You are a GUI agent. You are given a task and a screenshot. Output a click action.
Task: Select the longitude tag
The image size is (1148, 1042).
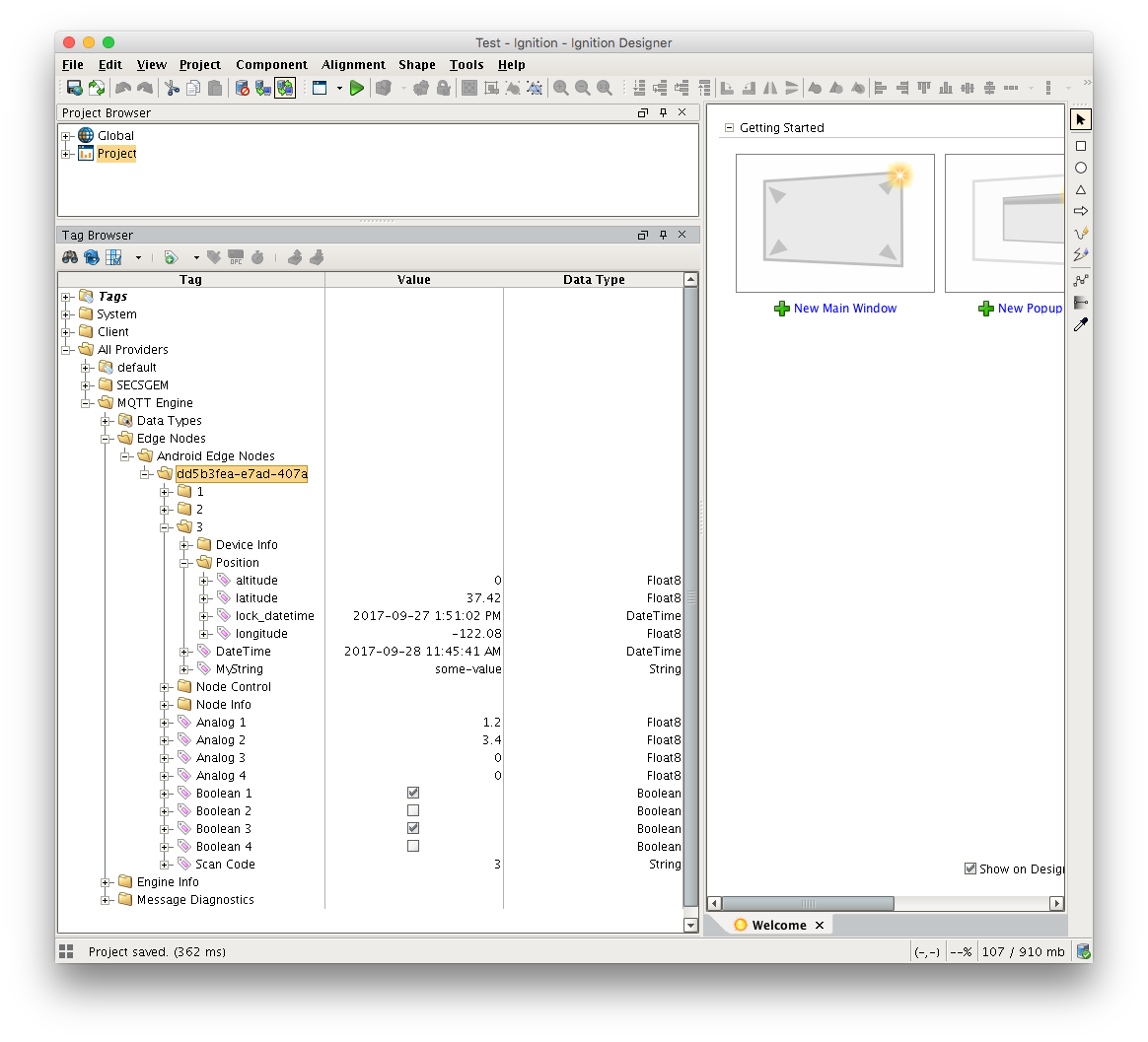point(261,634)
